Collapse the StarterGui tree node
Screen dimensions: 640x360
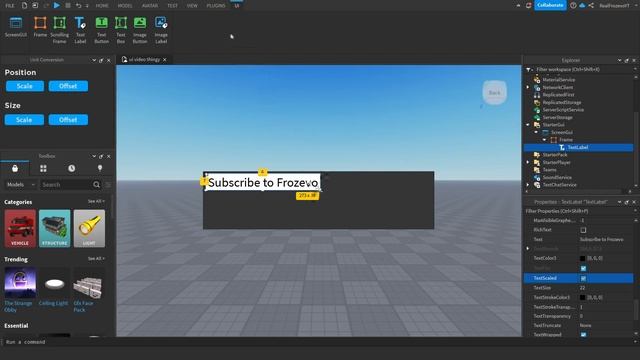tap(528, 124)
